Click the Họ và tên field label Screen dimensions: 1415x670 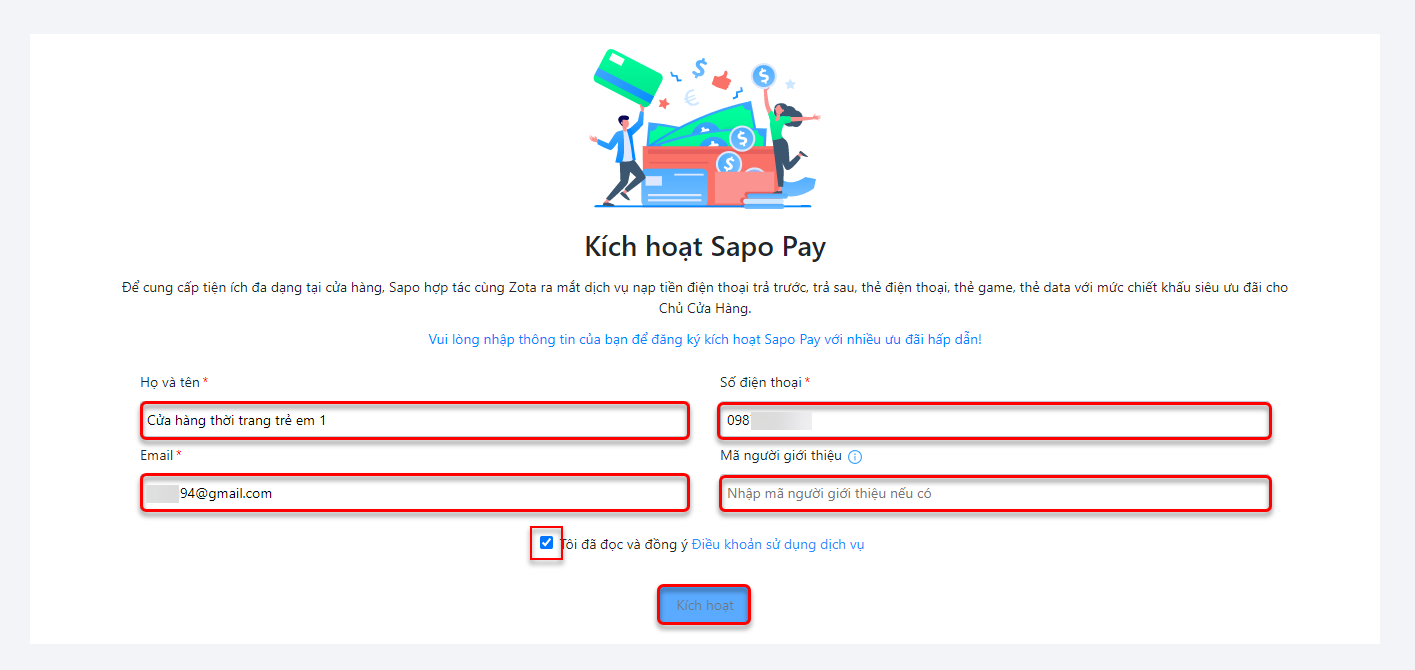coord(170,383)
